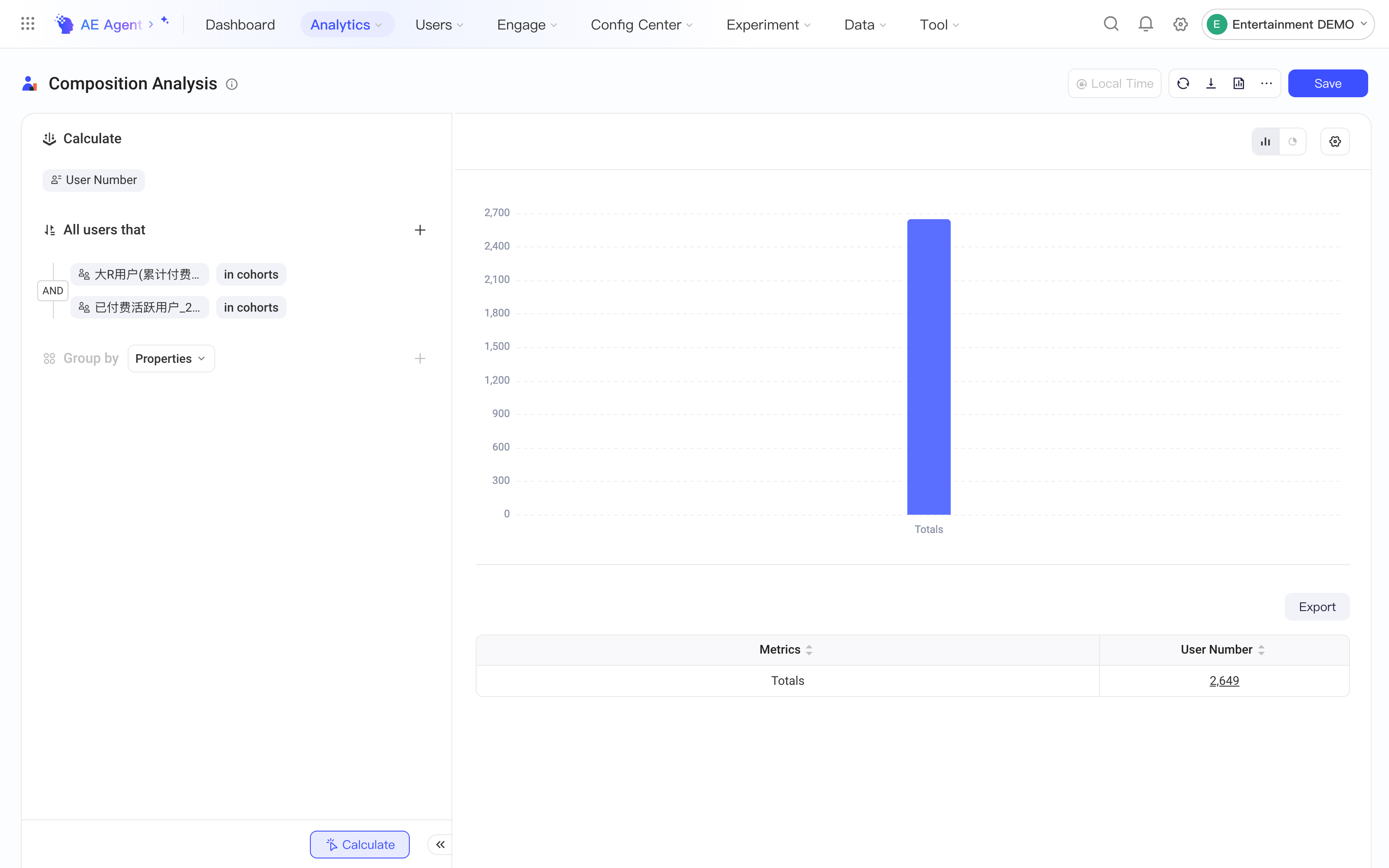Open the Analytics menu
Image resolution: width=1389 pixels, height=868 pixels.
(347, 25)
